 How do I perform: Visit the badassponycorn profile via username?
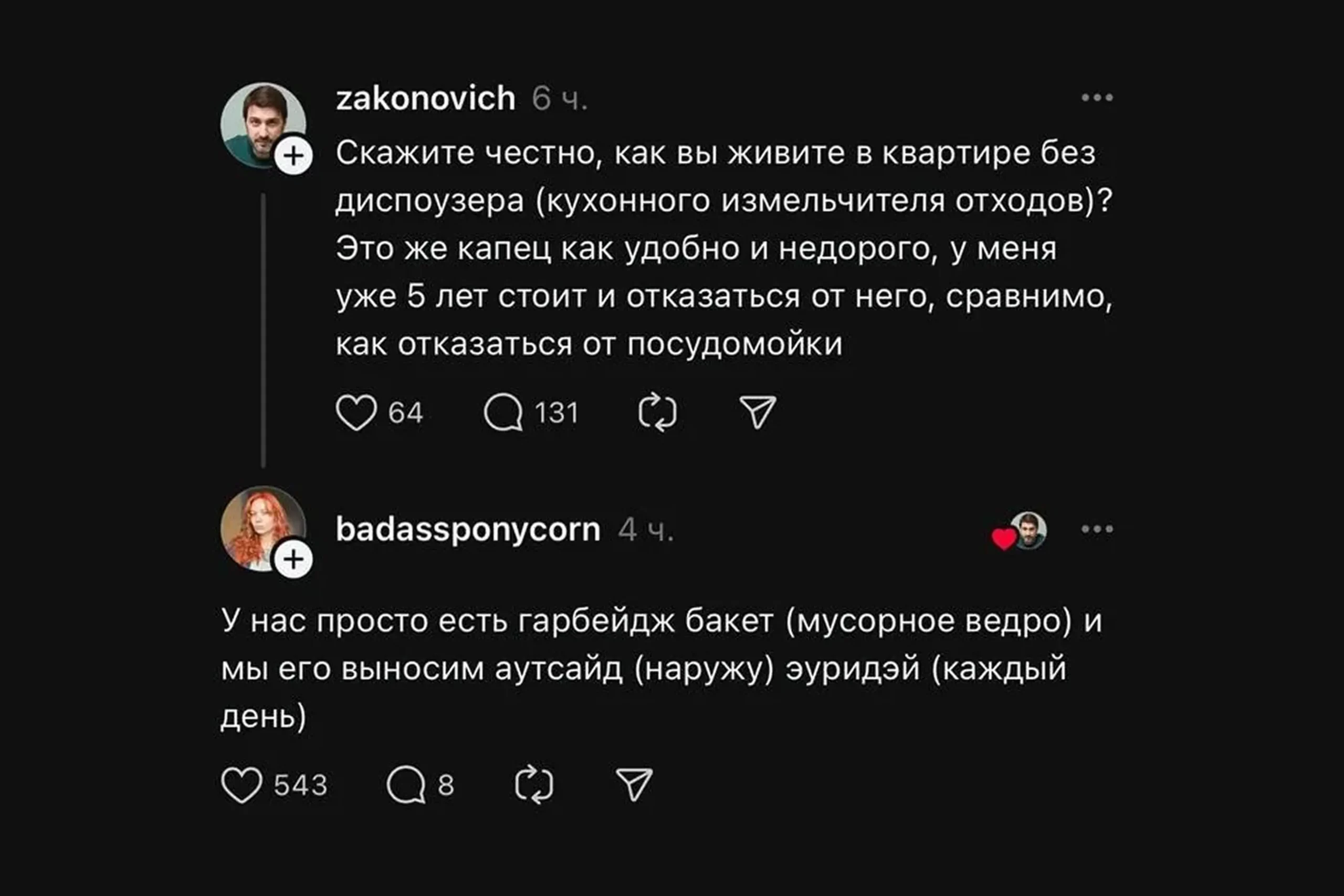468,529
